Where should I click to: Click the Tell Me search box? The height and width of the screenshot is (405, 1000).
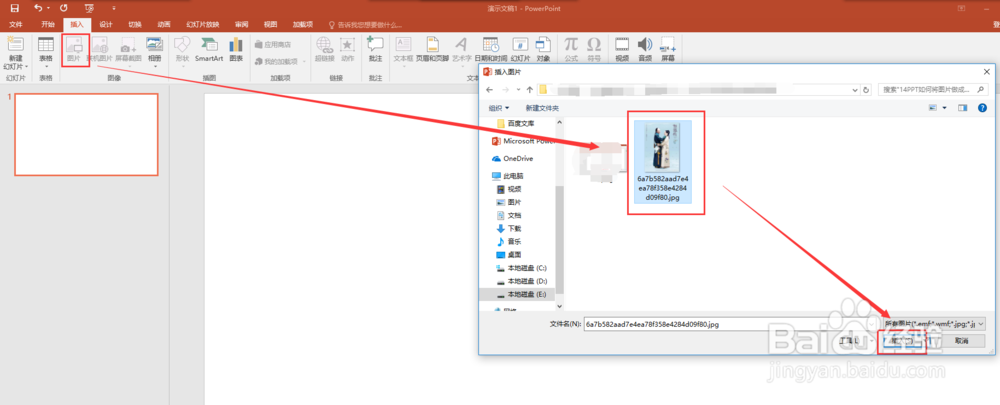click(365, 25)
